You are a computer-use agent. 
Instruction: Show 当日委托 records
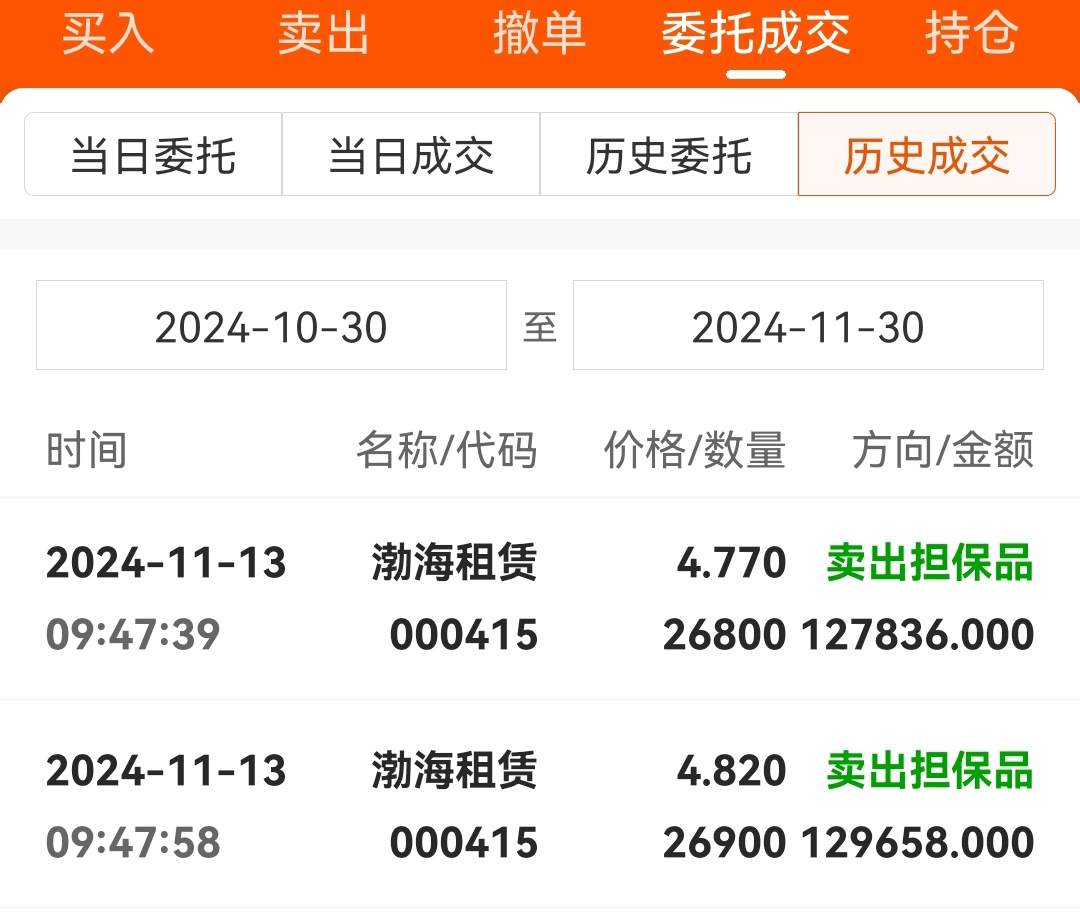tap(153, 154)
